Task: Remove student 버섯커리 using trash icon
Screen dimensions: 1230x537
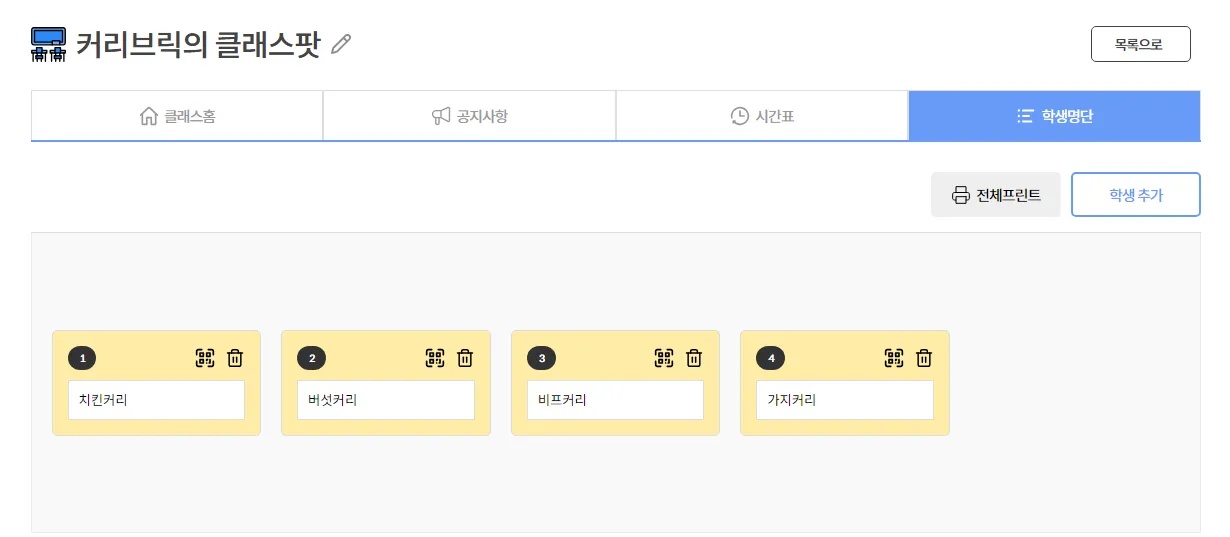Action: coord(465,358)
